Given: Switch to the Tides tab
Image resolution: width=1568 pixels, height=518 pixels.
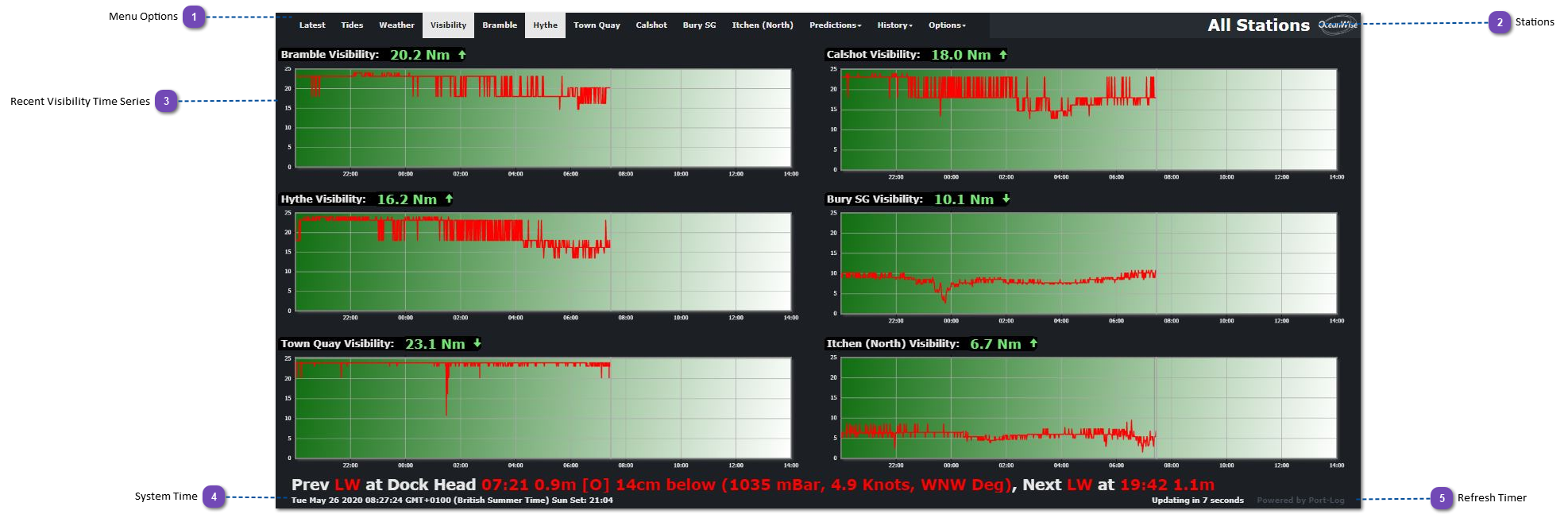Looking at the screenshot, I should click(x=352, y=25).
